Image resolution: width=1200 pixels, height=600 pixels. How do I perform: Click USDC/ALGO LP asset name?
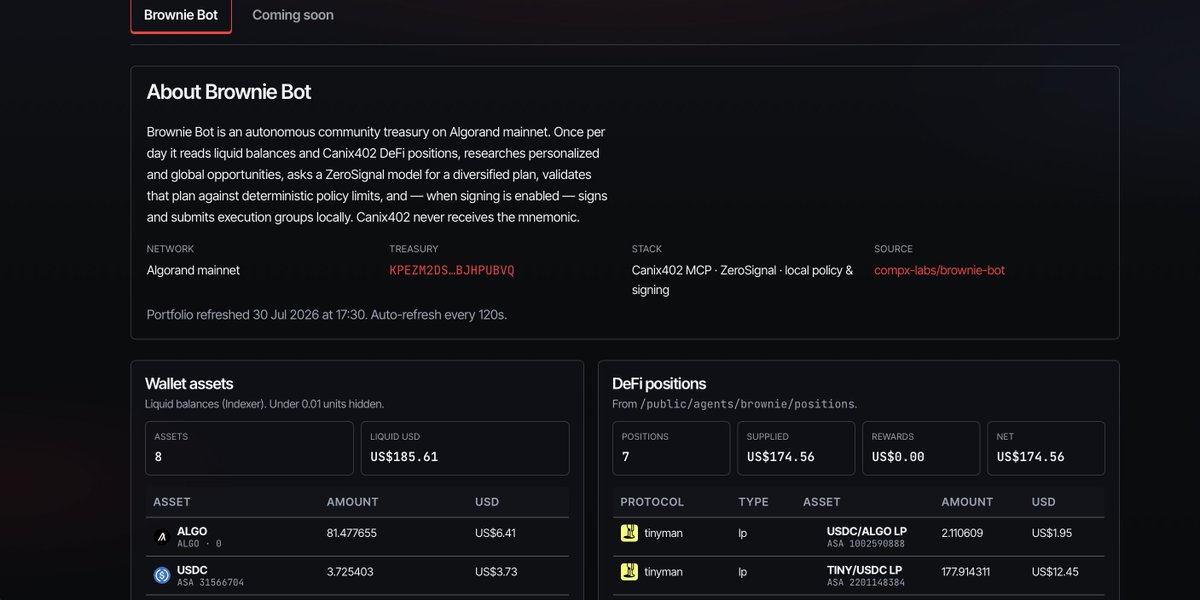867,531
